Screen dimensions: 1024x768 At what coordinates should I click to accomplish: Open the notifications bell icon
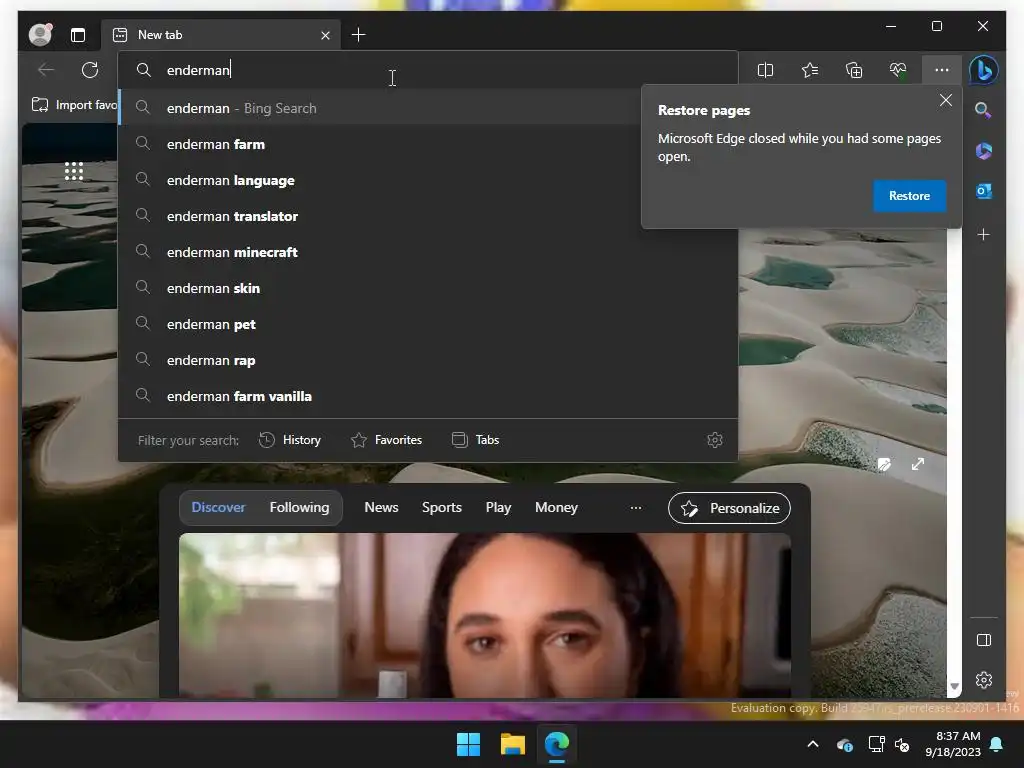pyautogui.click(x=997, y=744)
